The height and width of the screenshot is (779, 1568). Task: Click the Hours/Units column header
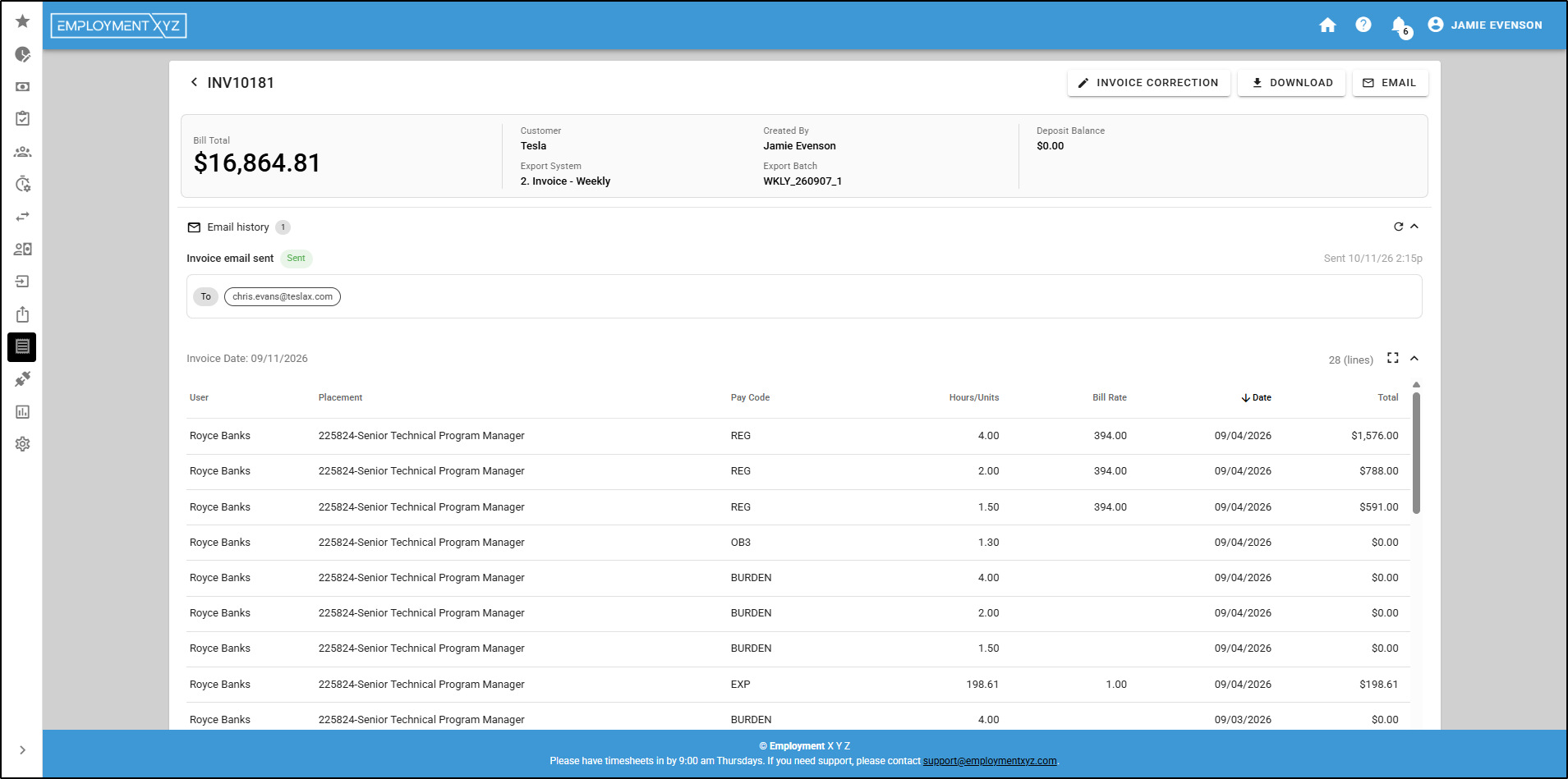[x=974, y=397]
